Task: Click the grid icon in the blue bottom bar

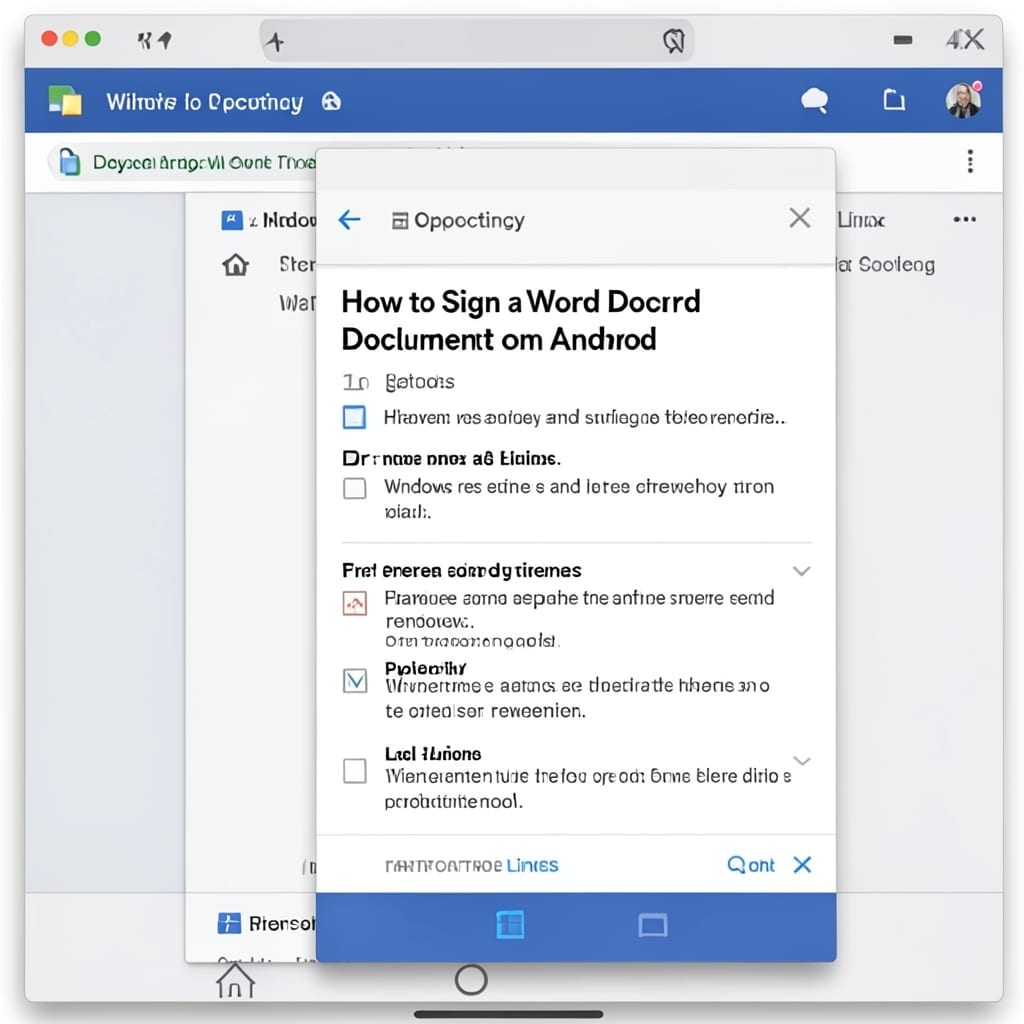Action: pyautogui.click(x=510, y=925)
